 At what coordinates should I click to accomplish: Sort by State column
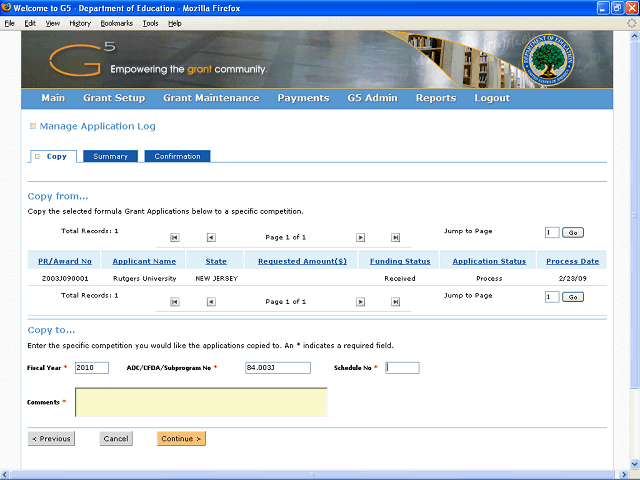216,261
